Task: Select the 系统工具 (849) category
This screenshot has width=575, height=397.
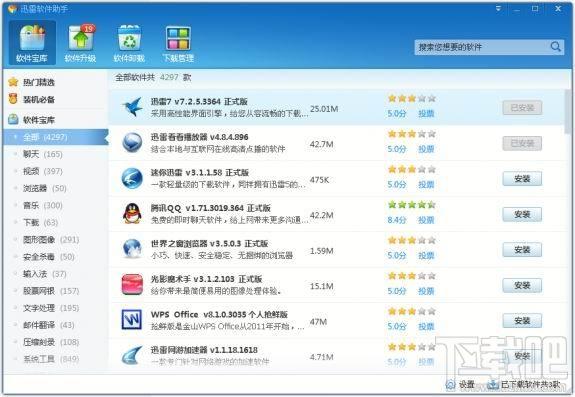Action: [x=51, y=359]
